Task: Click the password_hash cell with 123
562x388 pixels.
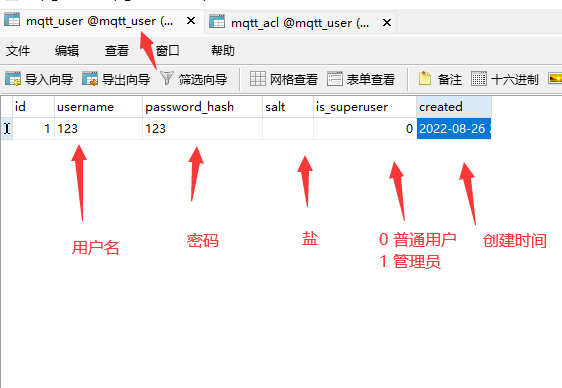Action: [x=203, y=129]
